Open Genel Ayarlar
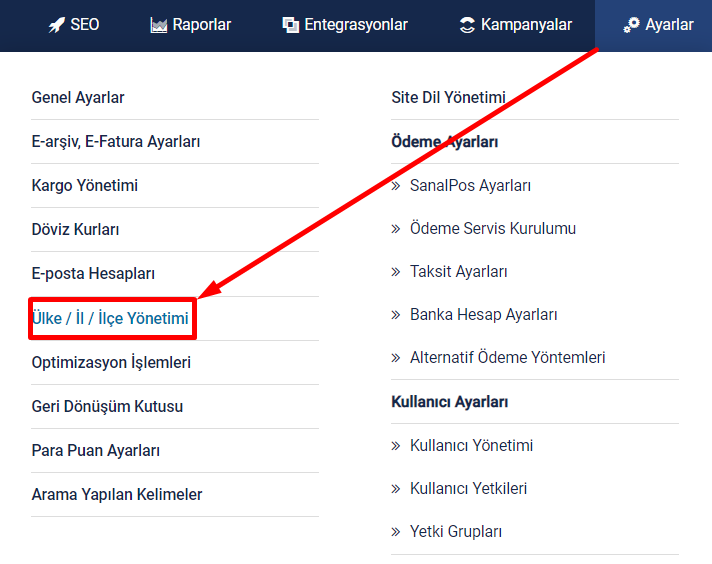This screenshot has height=564, width=712. [x=78, y=98]
